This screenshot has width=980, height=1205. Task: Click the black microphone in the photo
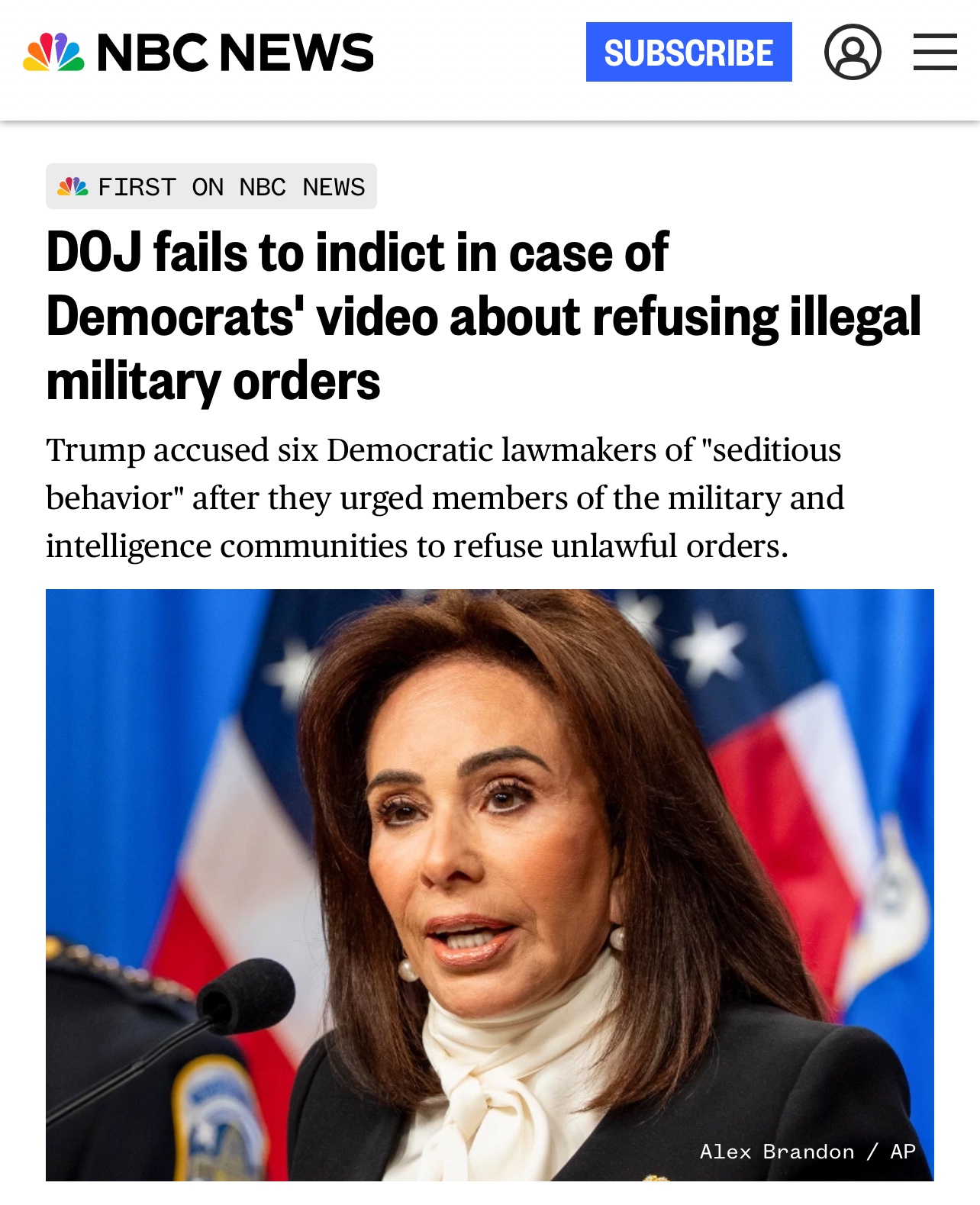point(246,994)
